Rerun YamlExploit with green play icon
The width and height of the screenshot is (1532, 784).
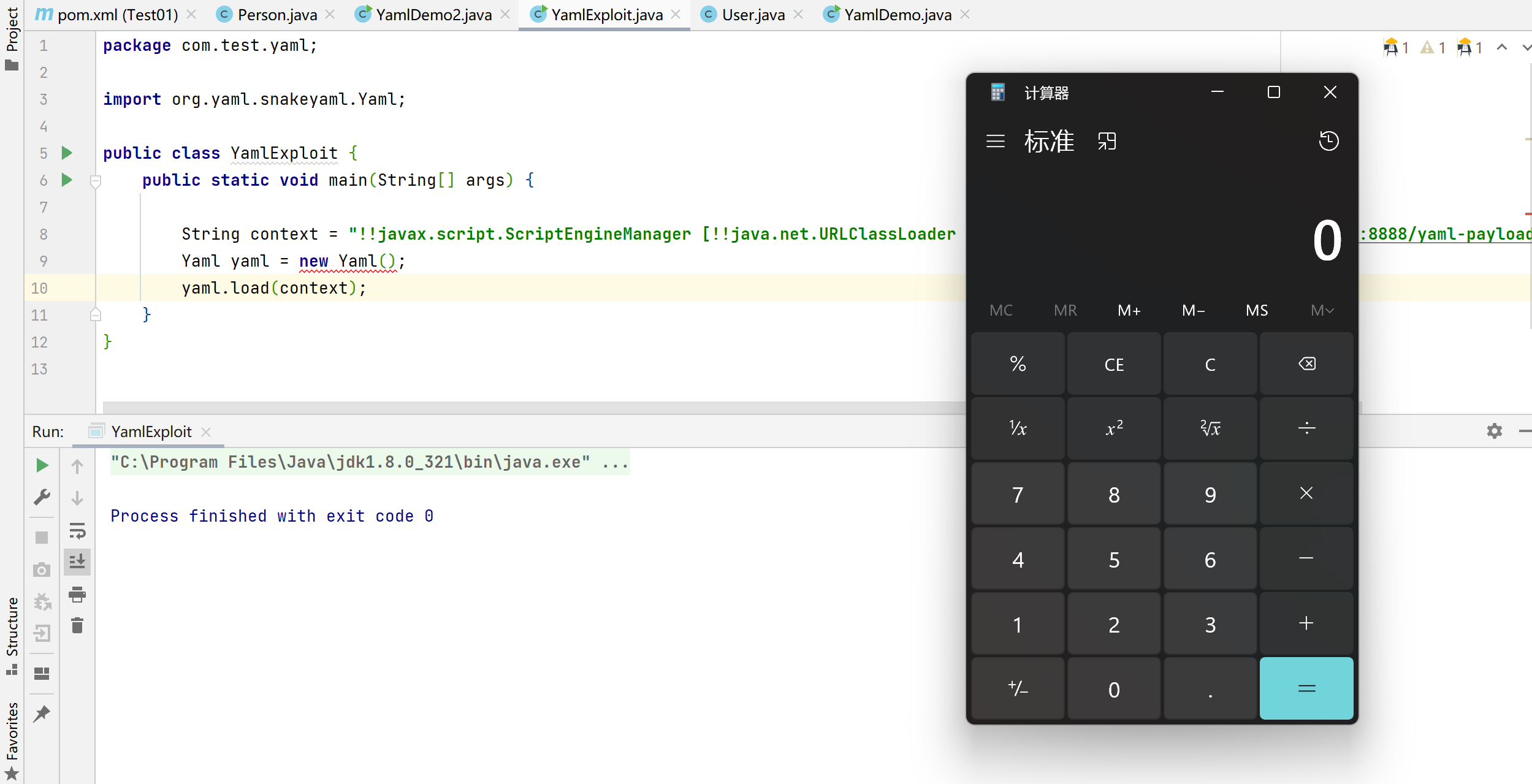[x=42, y=465]
